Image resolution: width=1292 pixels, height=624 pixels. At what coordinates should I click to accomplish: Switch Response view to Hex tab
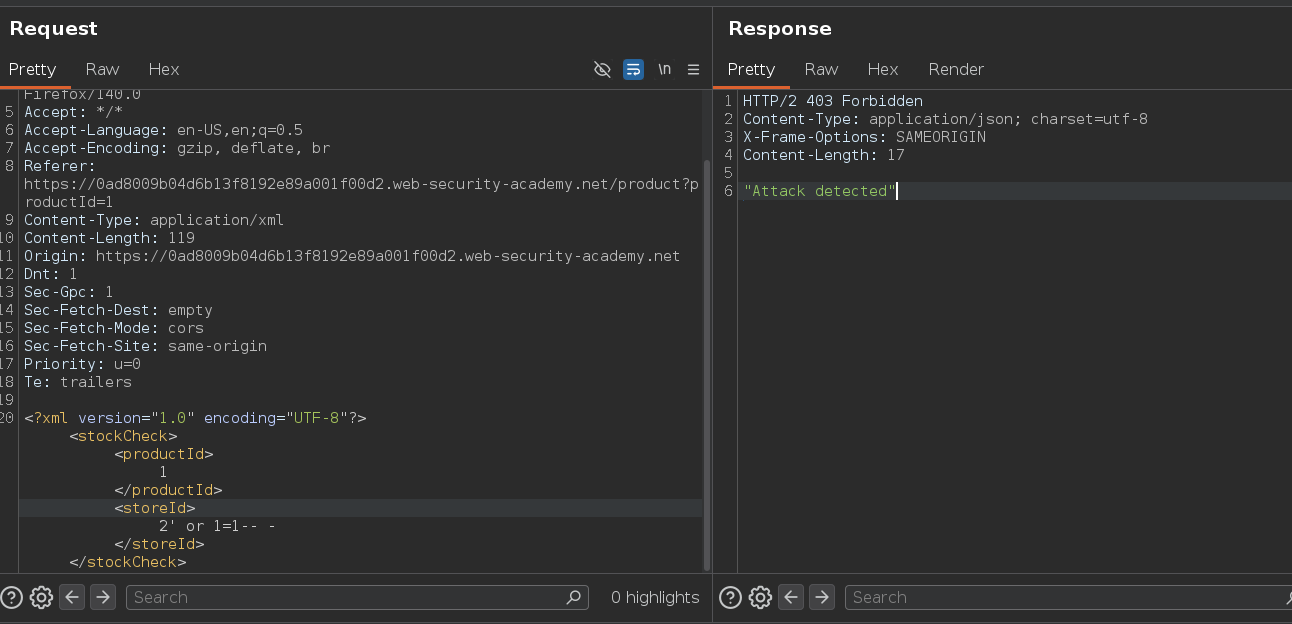pos(883,69)
